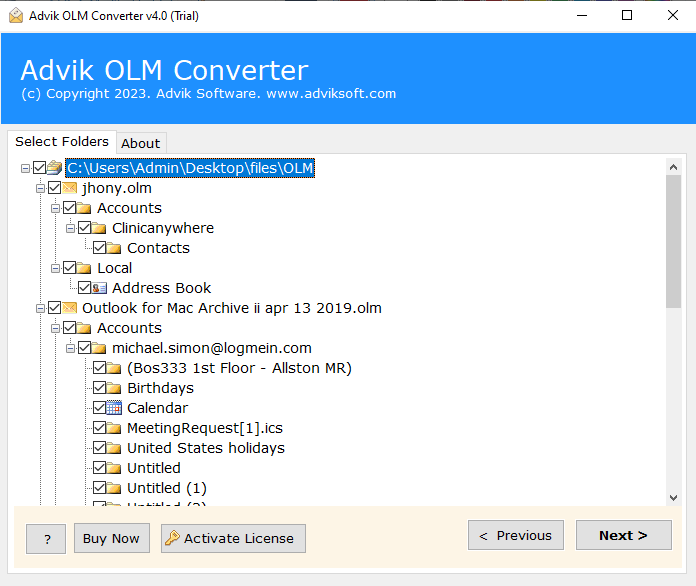Click folder icon of (Bos333 1st Floor - Allston MR)
This screenshot has height=586, width=696.
point(114,368)
